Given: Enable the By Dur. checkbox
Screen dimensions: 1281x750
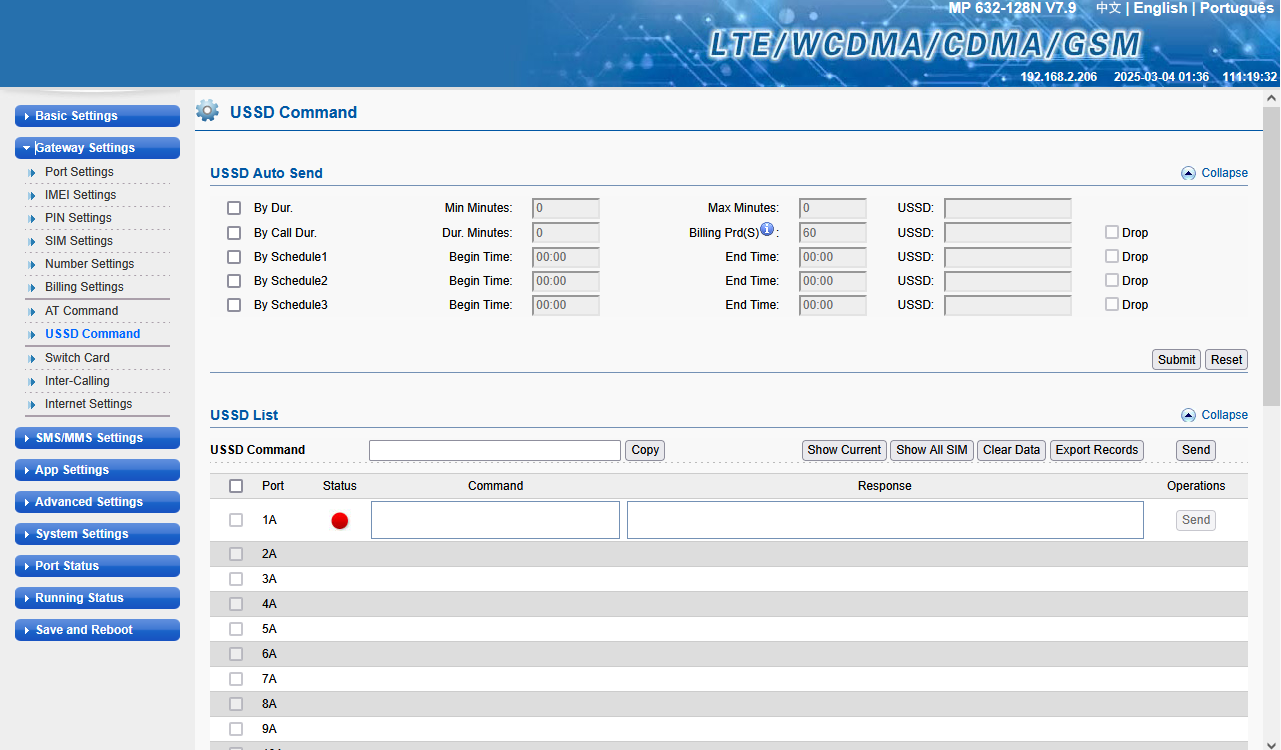Looking at the screenshot, I should (x=234, y=208).
